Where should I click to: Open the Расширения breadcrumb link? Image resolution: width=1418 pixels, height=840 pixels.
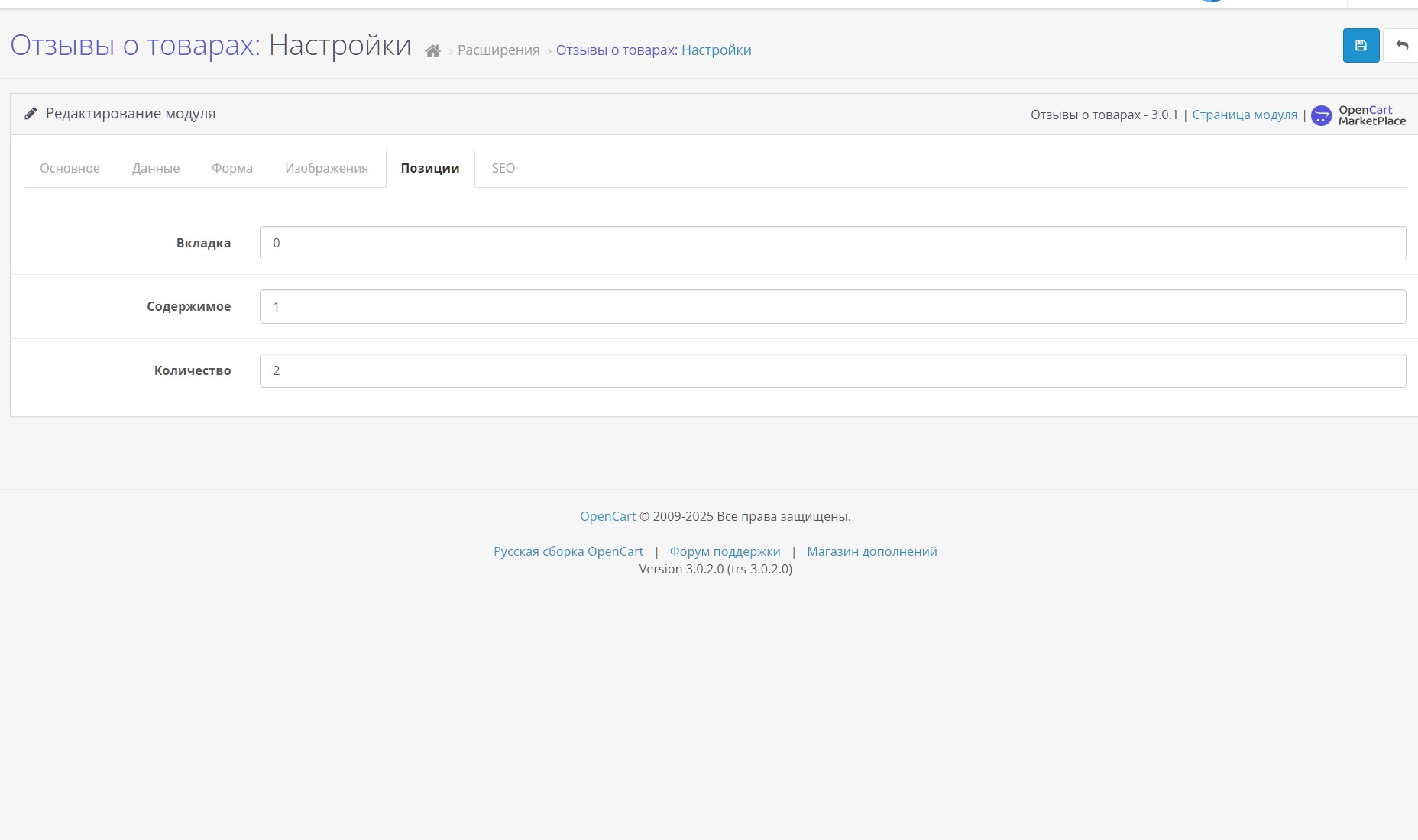pos(498,50)
